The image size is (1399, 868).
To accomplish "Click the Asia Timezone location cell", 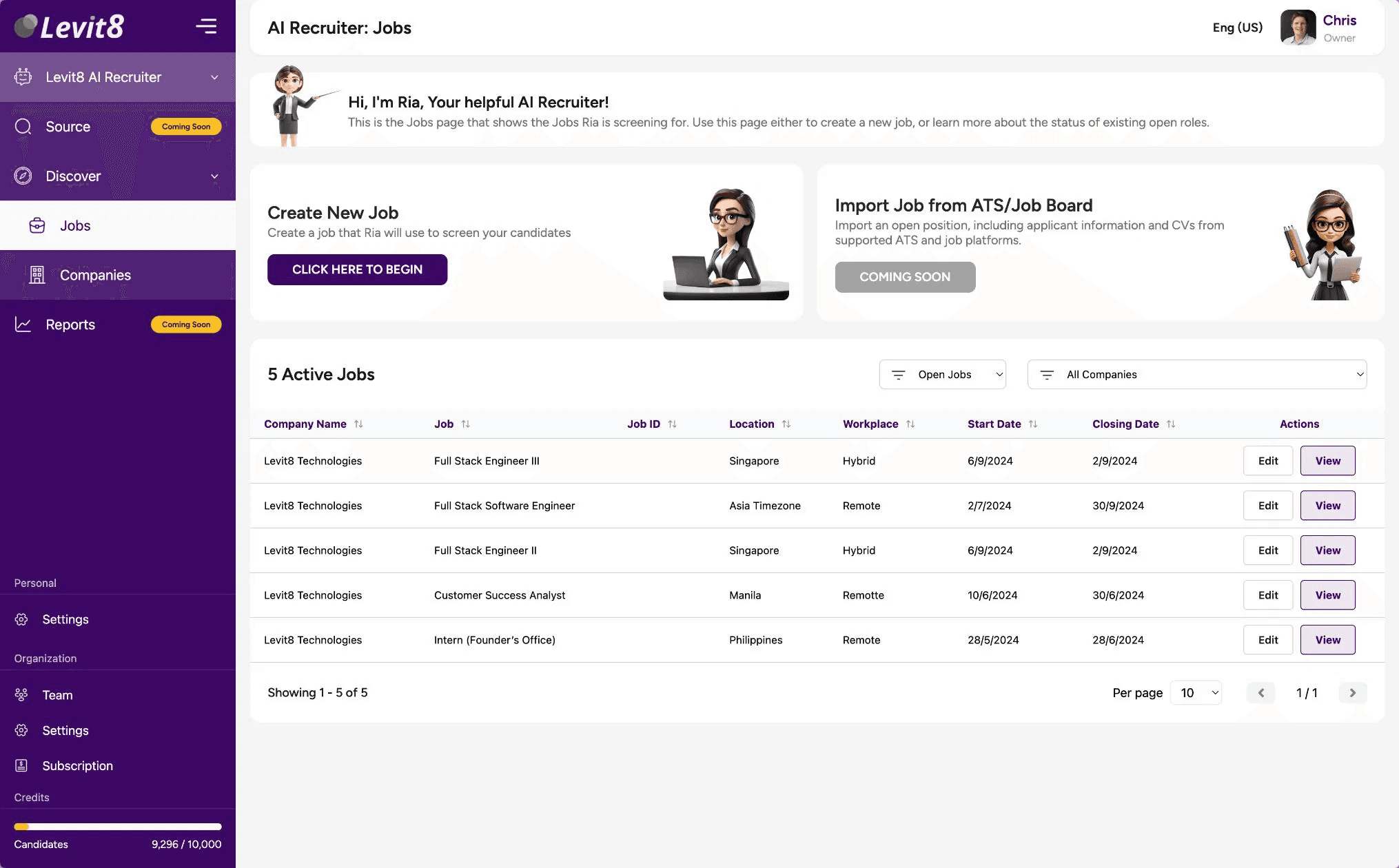I will [765, 506].
